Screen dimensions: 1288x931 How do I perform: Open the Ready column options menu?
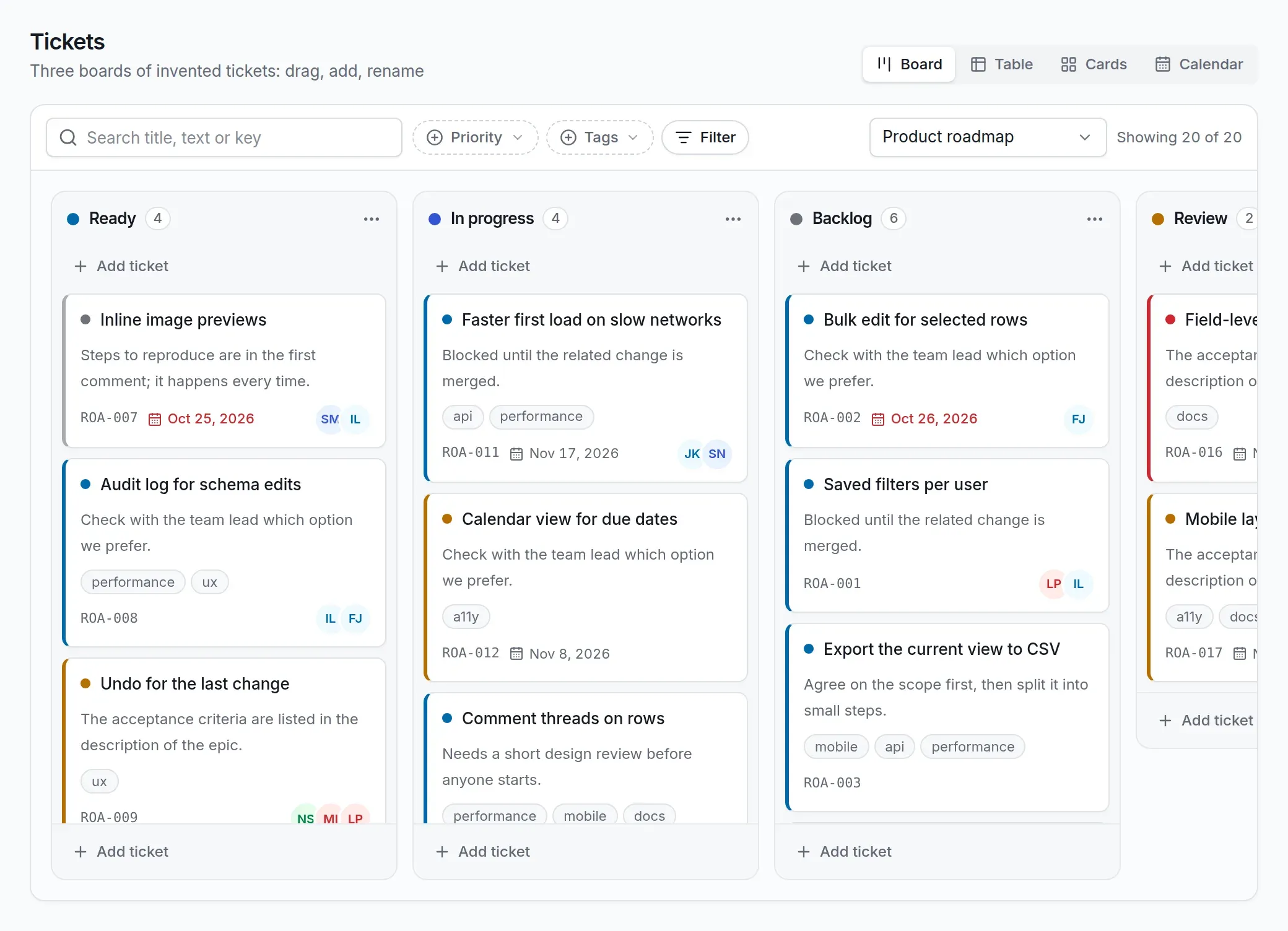coord(372,219)
